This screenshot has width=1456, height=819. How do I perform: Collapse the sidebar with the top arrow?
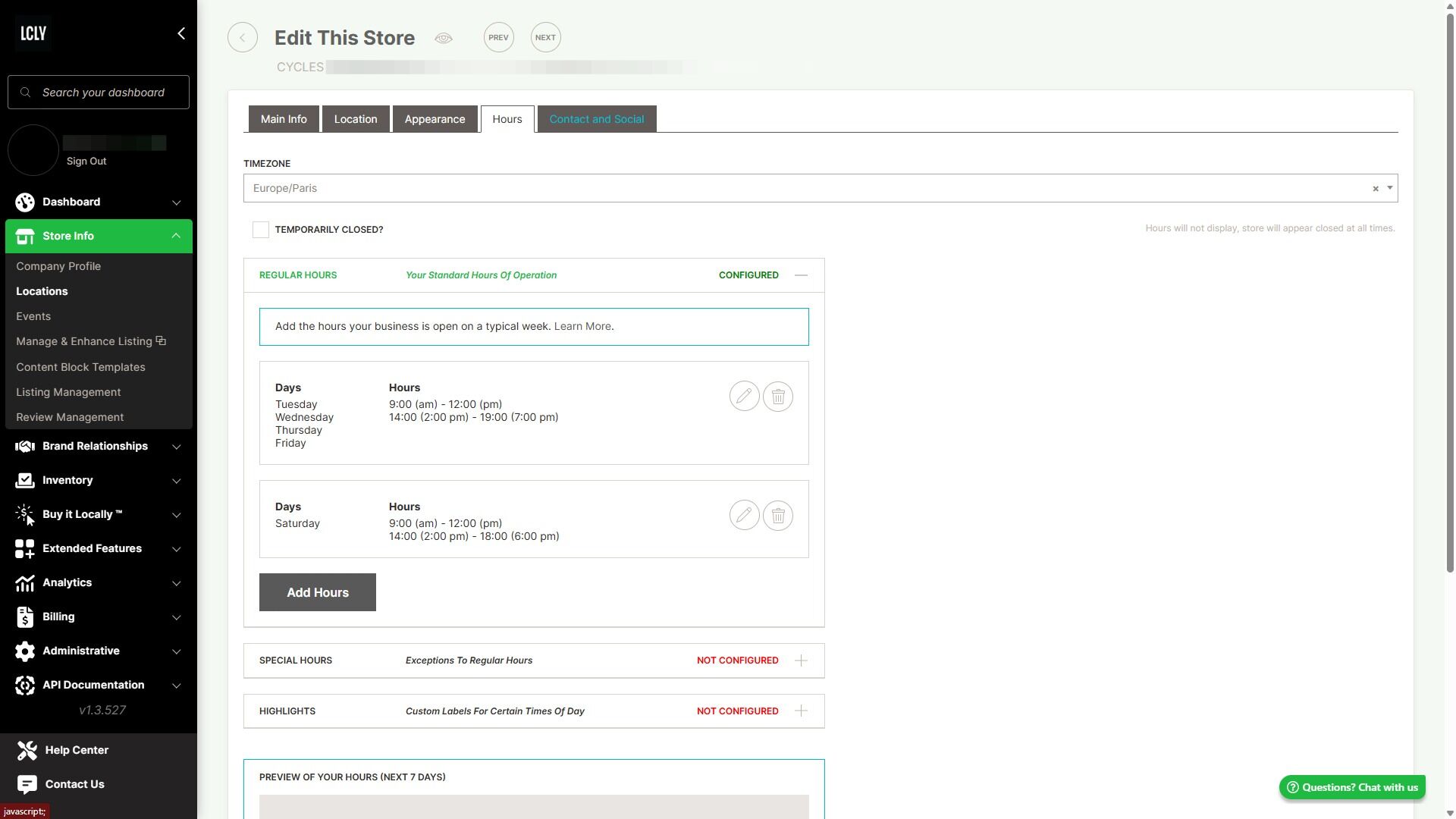(180, 33)
